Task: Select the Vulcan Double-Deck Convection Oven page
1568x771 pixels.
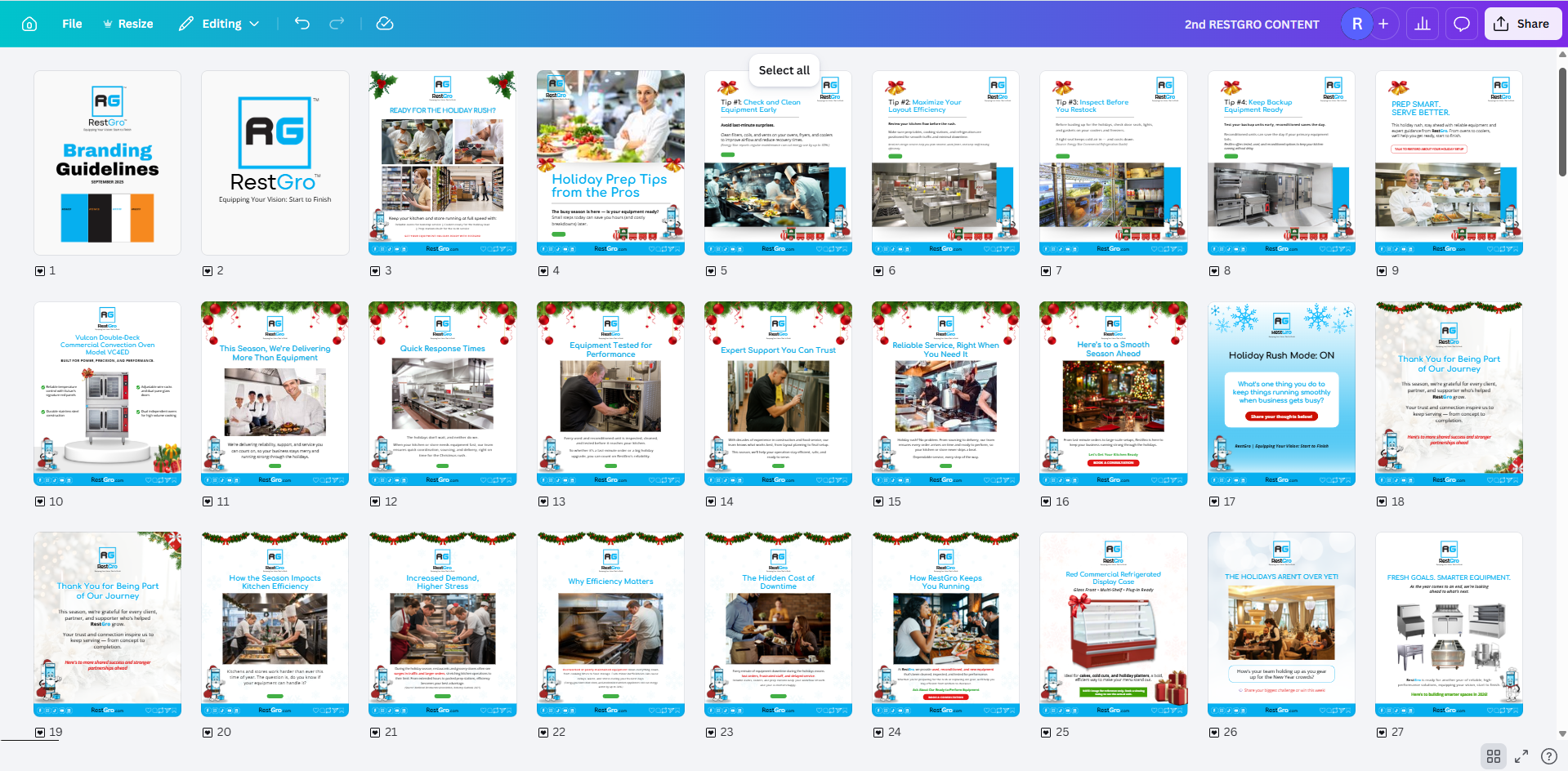Action: (x=107, y=394)
